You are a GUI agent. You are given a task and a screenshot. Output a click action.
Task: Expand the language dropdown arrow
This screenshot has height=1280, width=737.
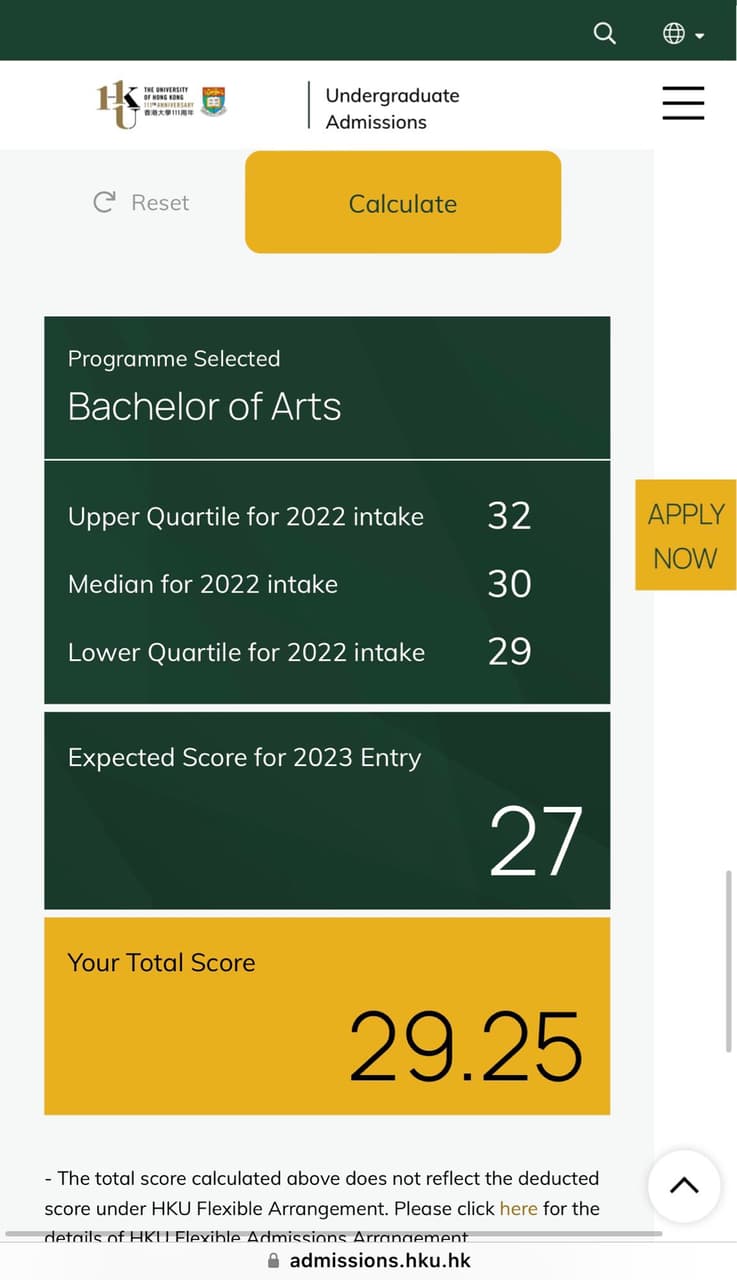tap(700, 36)
